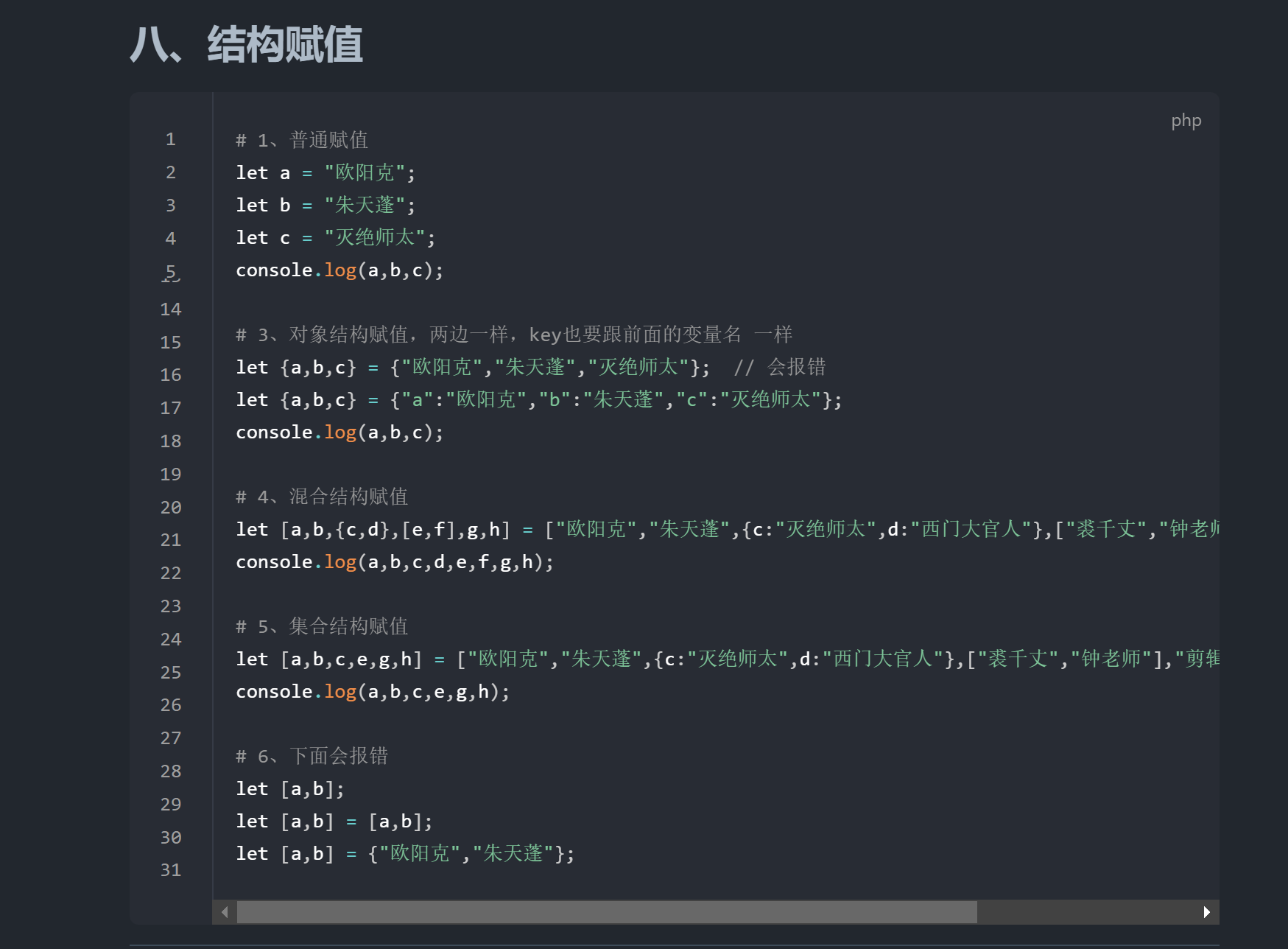Viewport: 1288px width, 949px height.
Task: Click line number 31
Action: click(171, 870)
